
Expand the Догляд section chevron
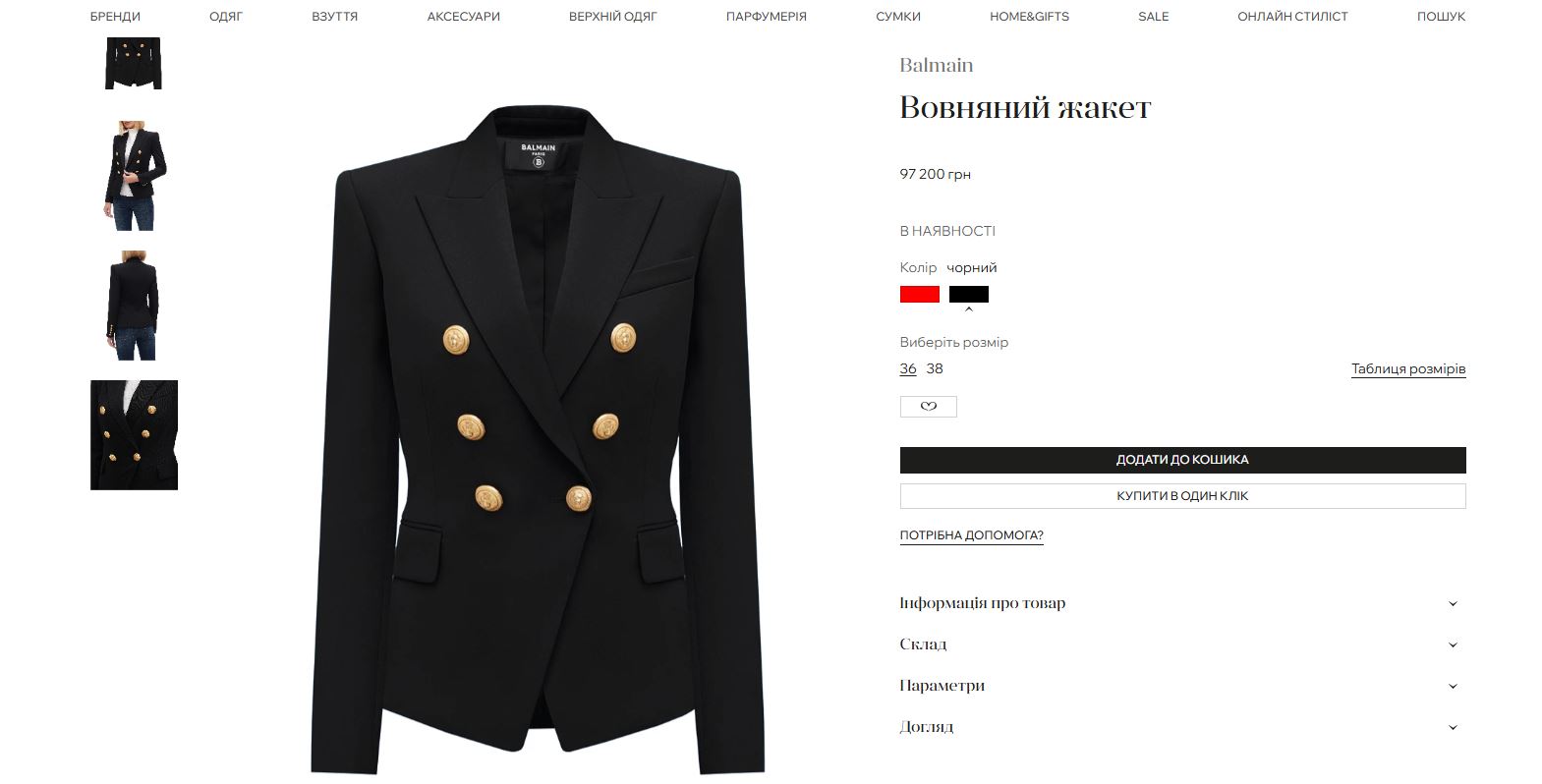1453,728
